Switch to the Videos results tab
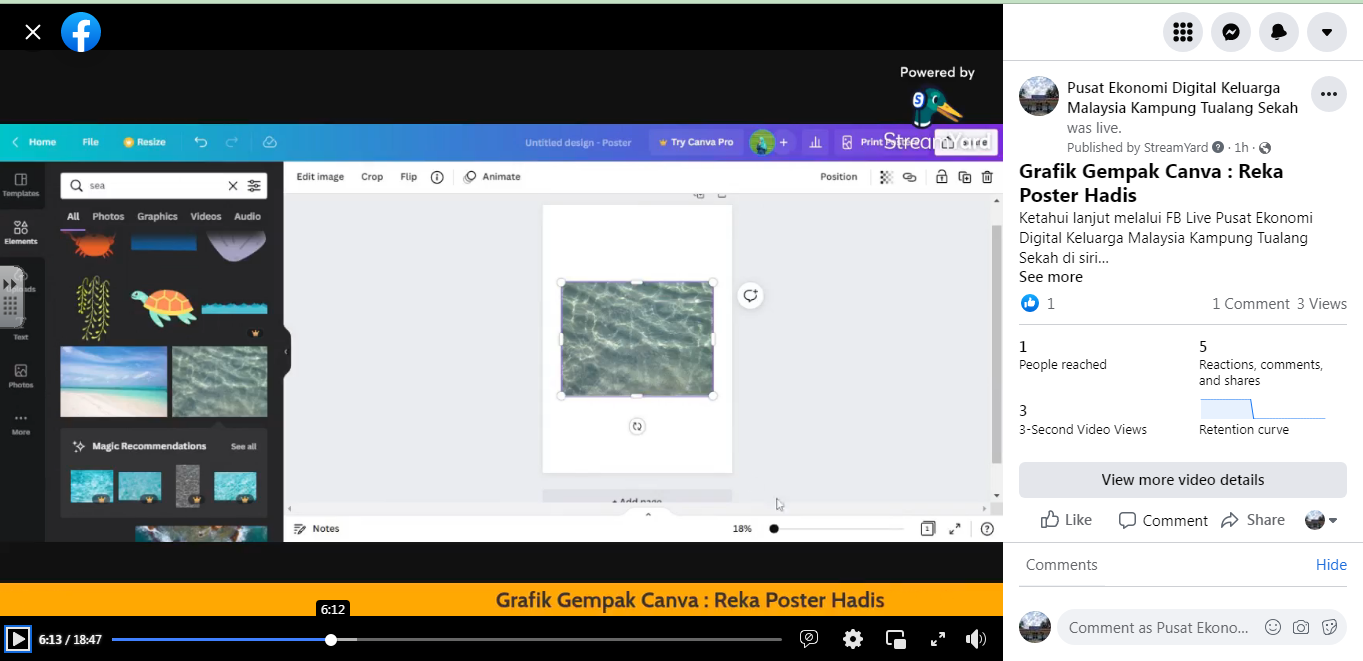This screenshot has width=1363, height=661. 206,216
